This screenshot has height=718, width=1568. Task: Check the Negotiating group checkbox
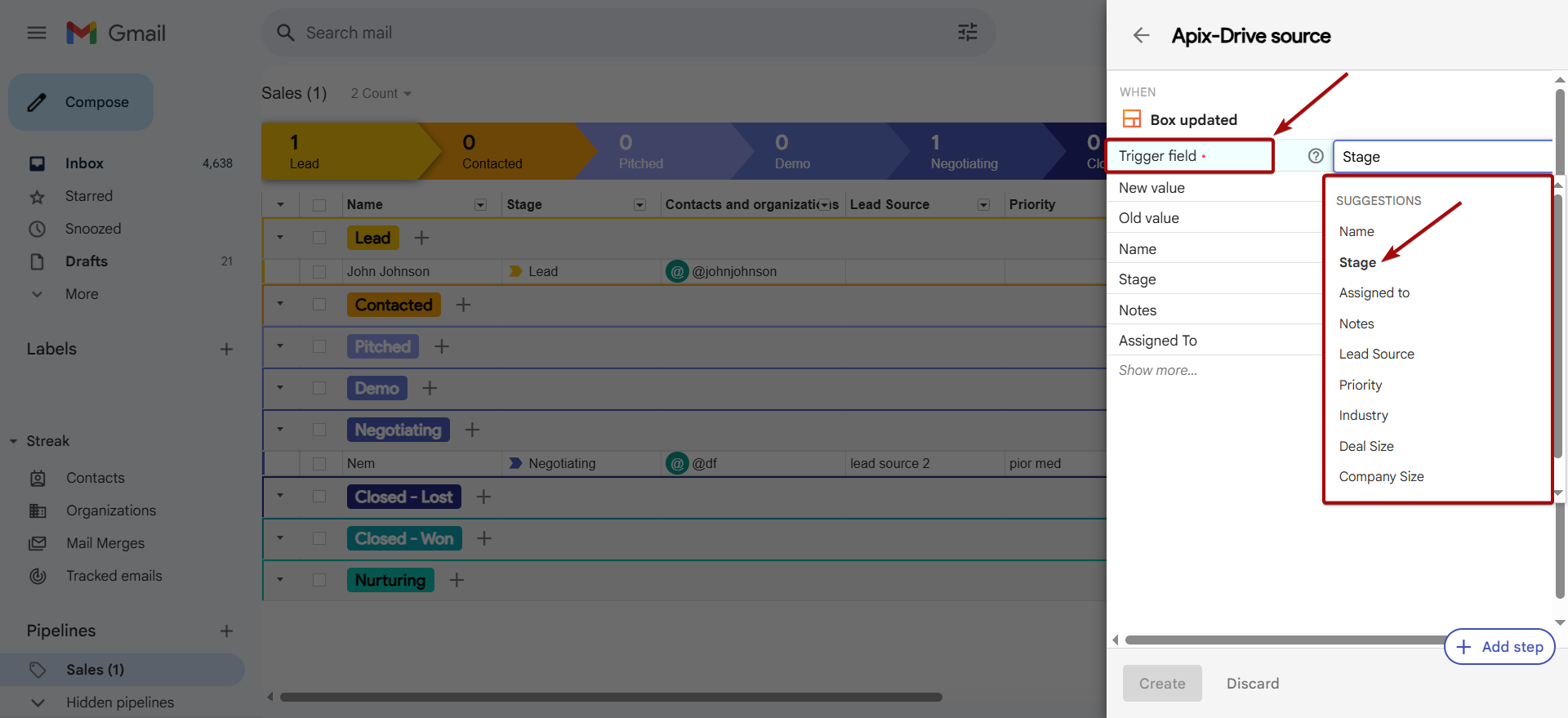(319, 430)
